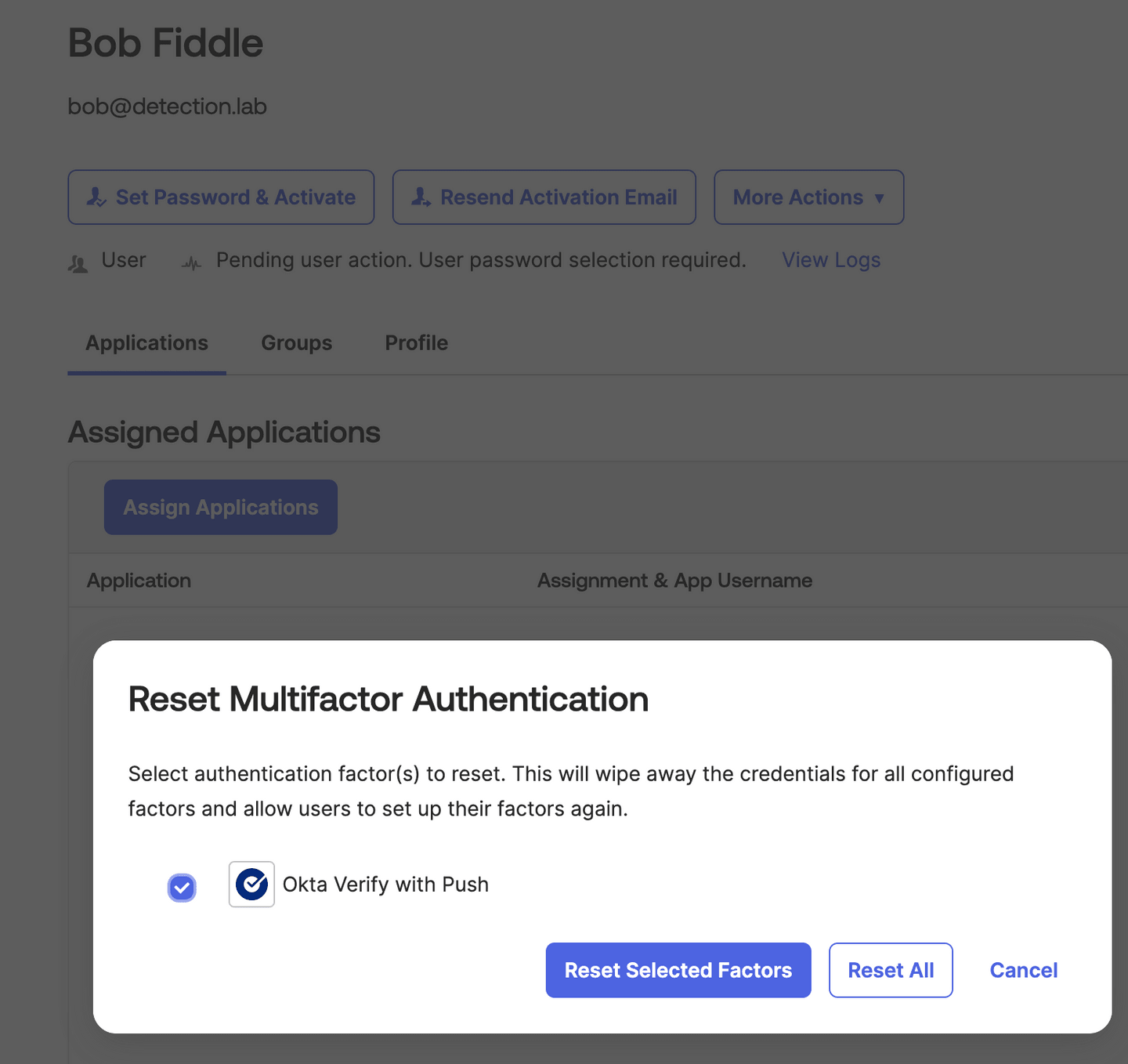Click the pending status activity icon
The height and width of the screenshot is (1064, 1128).
pos(192,264)
